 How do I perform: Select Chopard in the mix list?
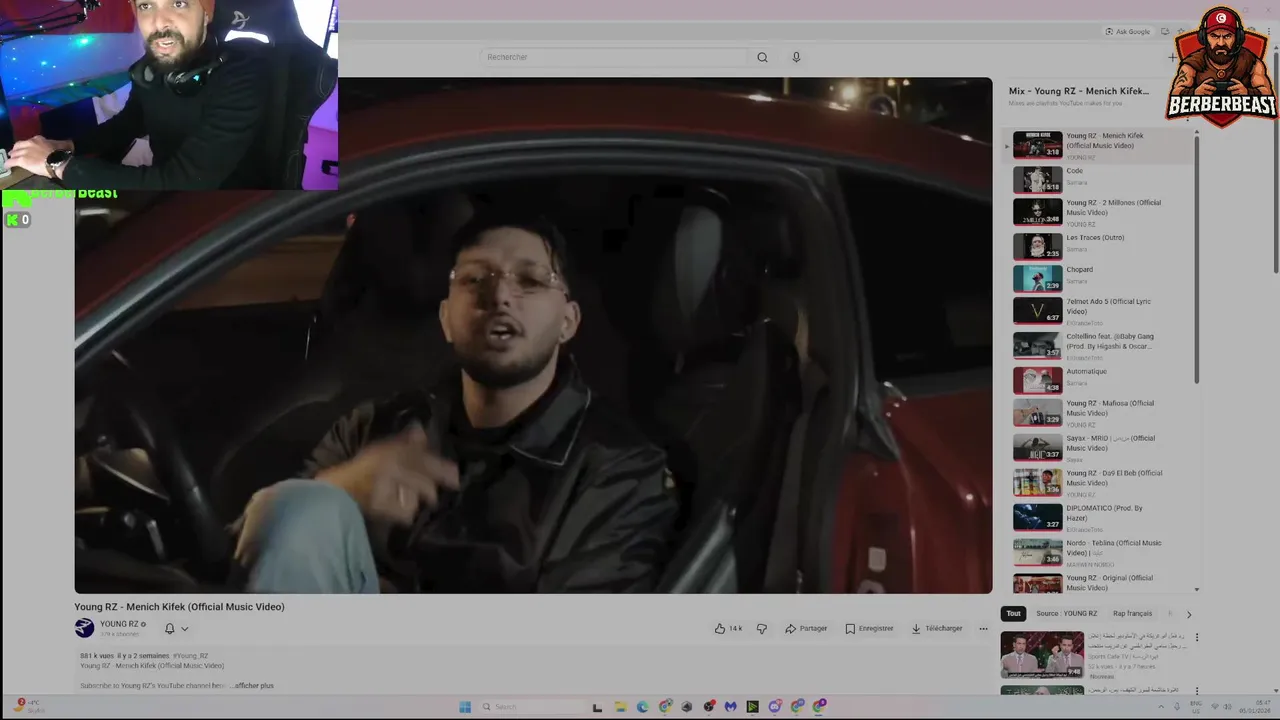1100,278
